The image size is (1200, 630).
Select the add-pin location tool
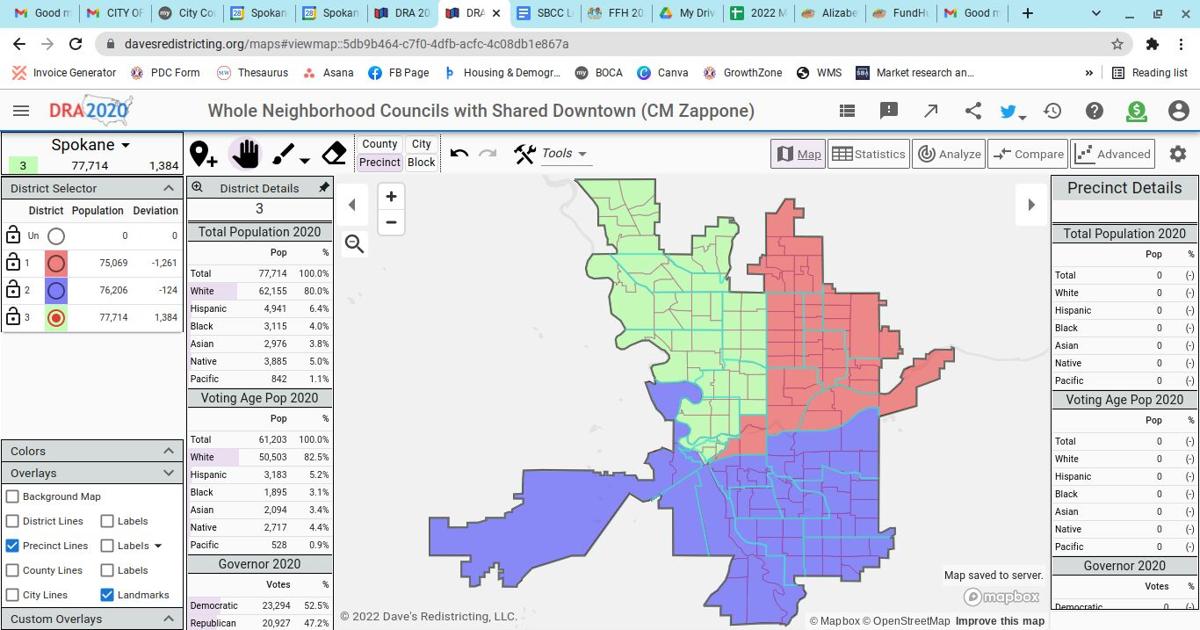click(x=203, y=154)
